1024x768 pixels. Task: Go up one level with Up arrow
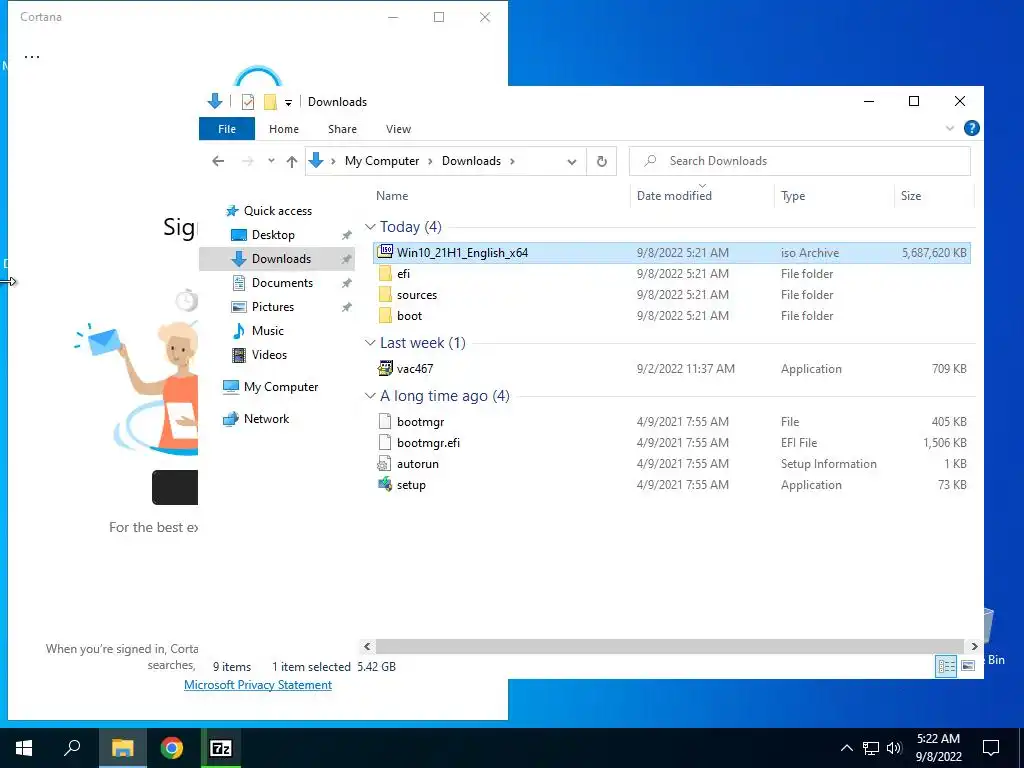coord(292,161)
